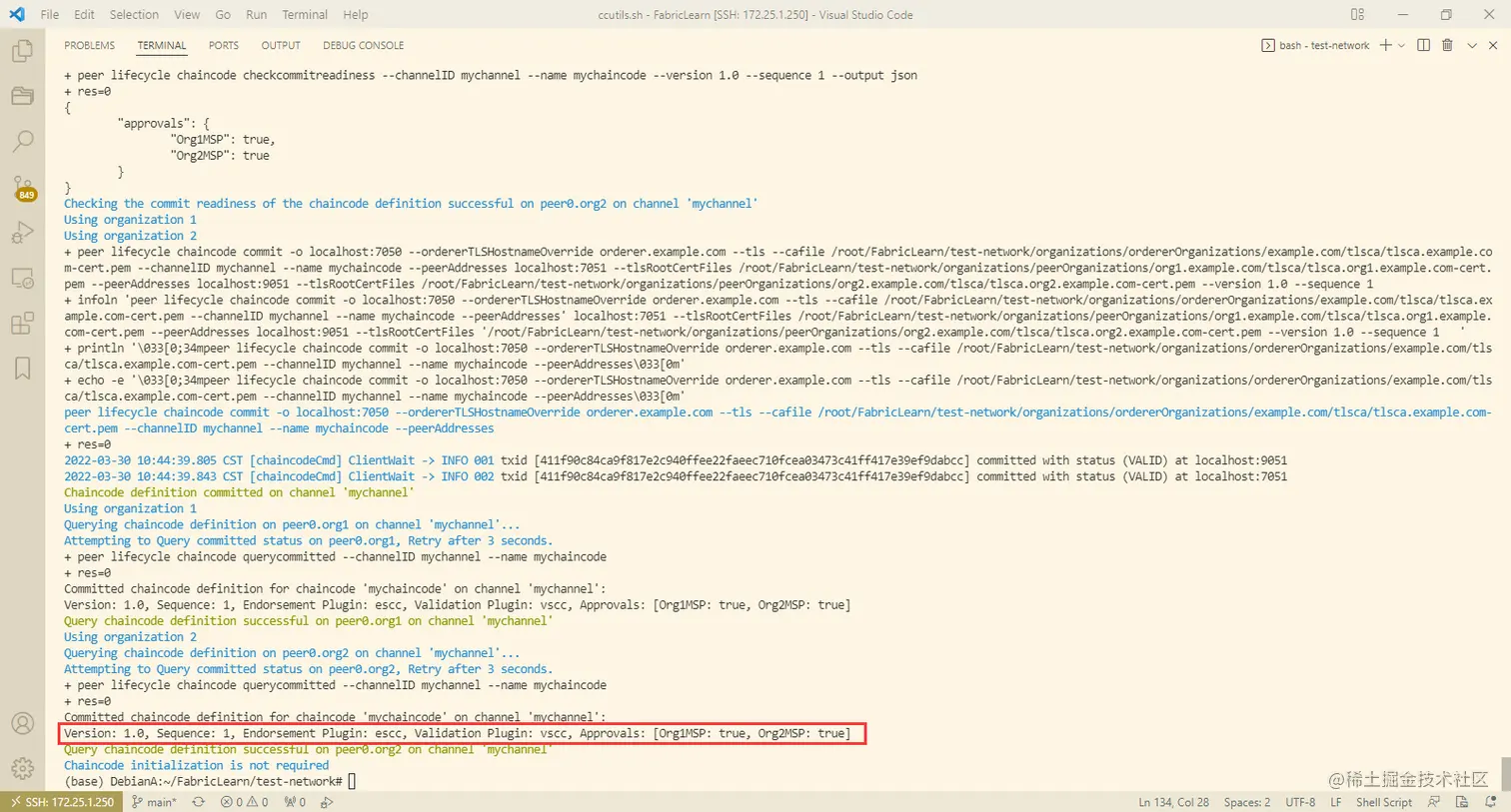Open the View menu
Image resolution: width=1511 pixels, height=812 pixels.
(187, 14)
